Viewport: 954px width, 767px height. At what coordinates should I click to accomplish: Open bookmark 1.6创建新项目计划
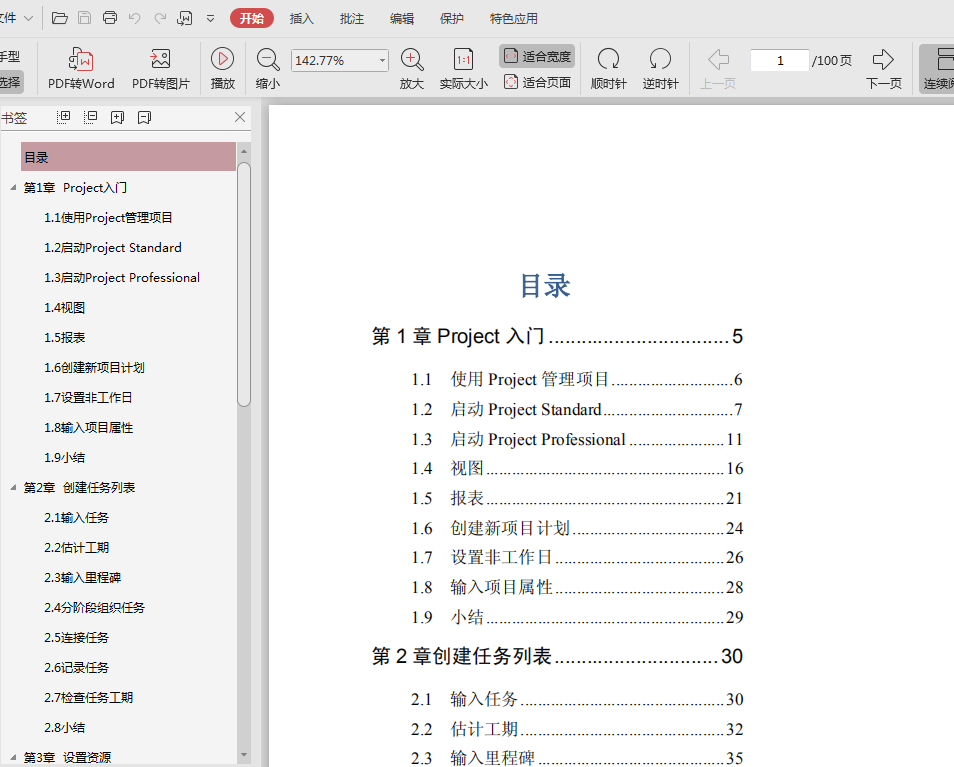tap(94, 367)
